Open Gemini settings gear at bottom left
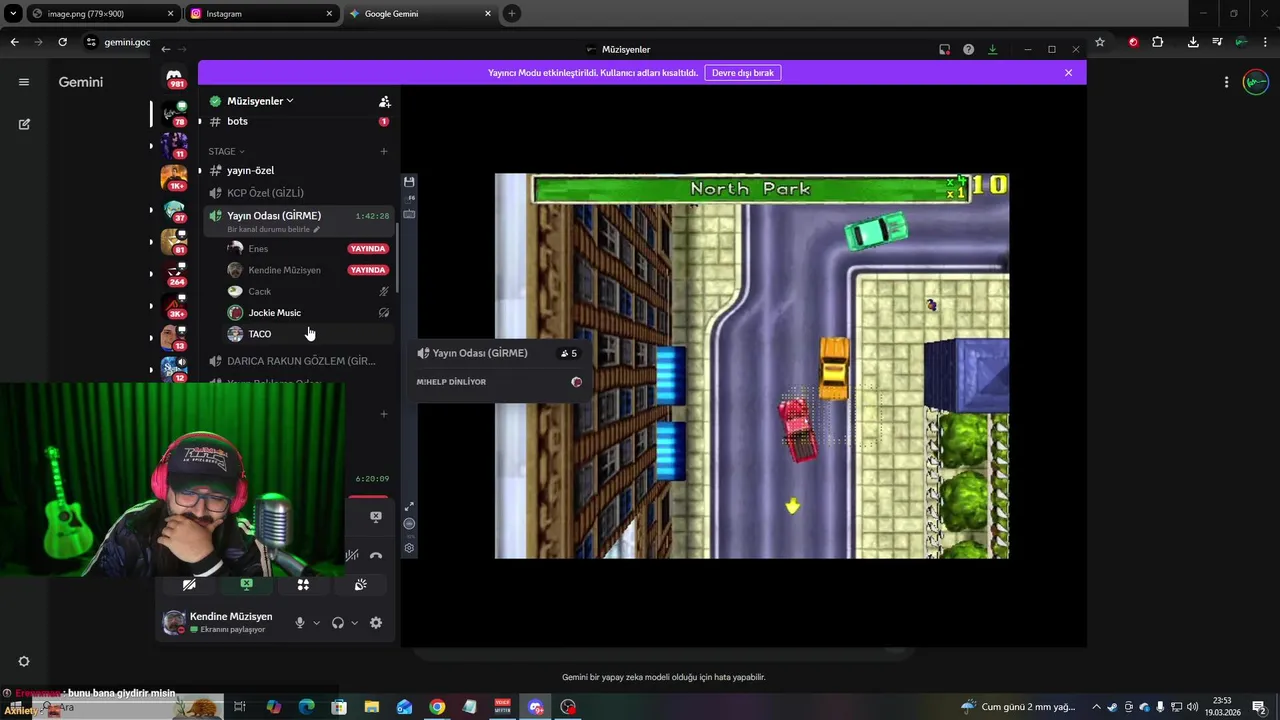Viewport: 1280px width, 720px height. pyautogui.click(x=24, y=661)
